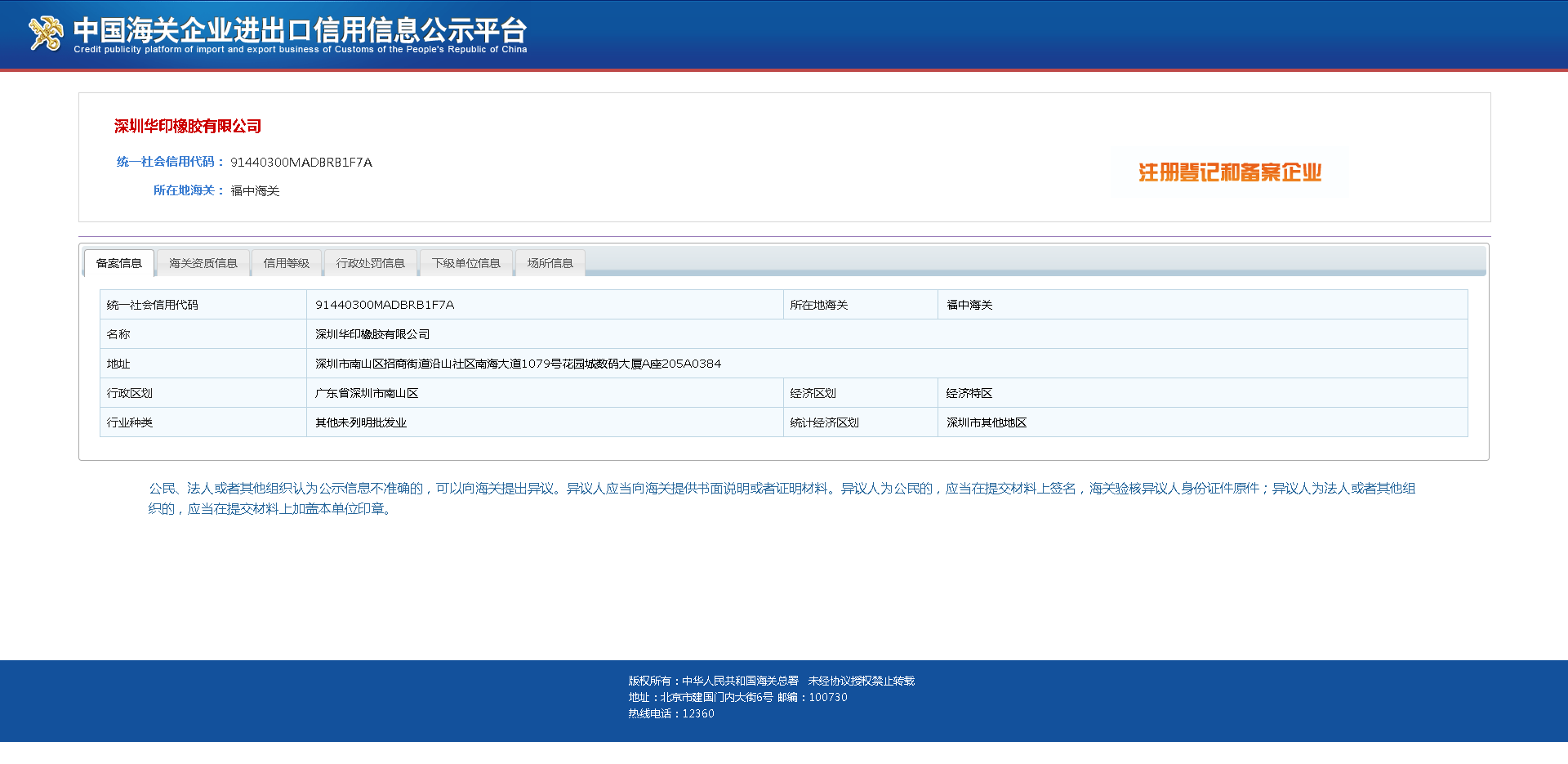The width and height of the screenshot is (1568, 764).
Task: Click the 地址 row label
Action: tap(118, 364)
